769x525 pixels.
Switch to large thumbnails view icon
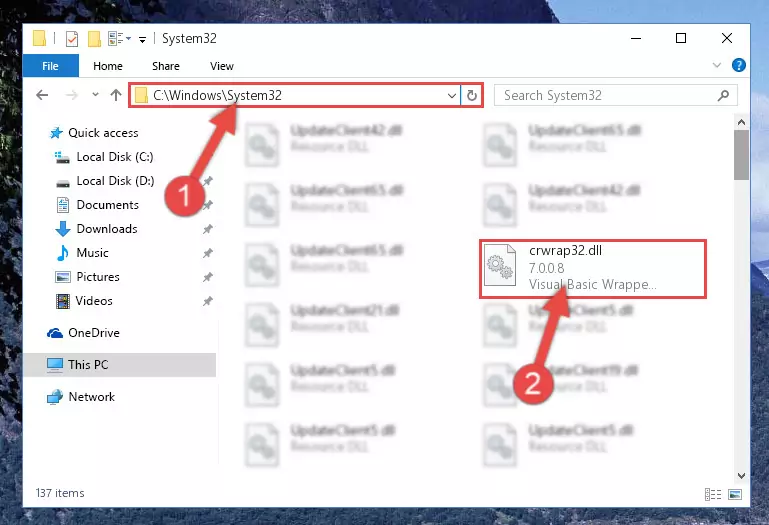pyautogui.click(x=735, y=494)
